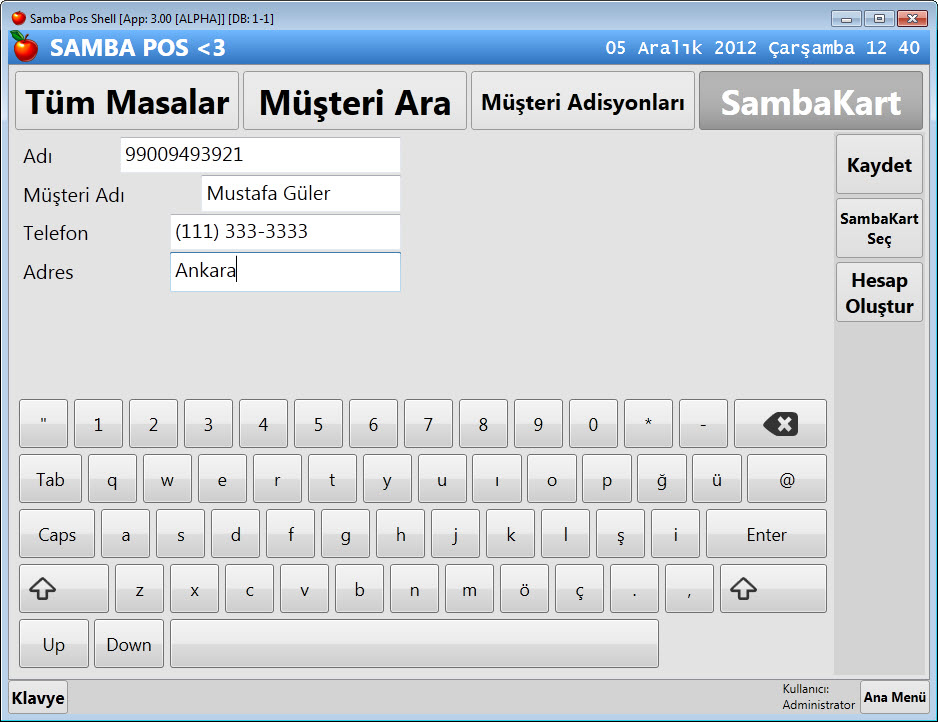Screen dimensions: 938x722
Task: Open the Tüm Masalar tab
Action: (x=127, y=101)
